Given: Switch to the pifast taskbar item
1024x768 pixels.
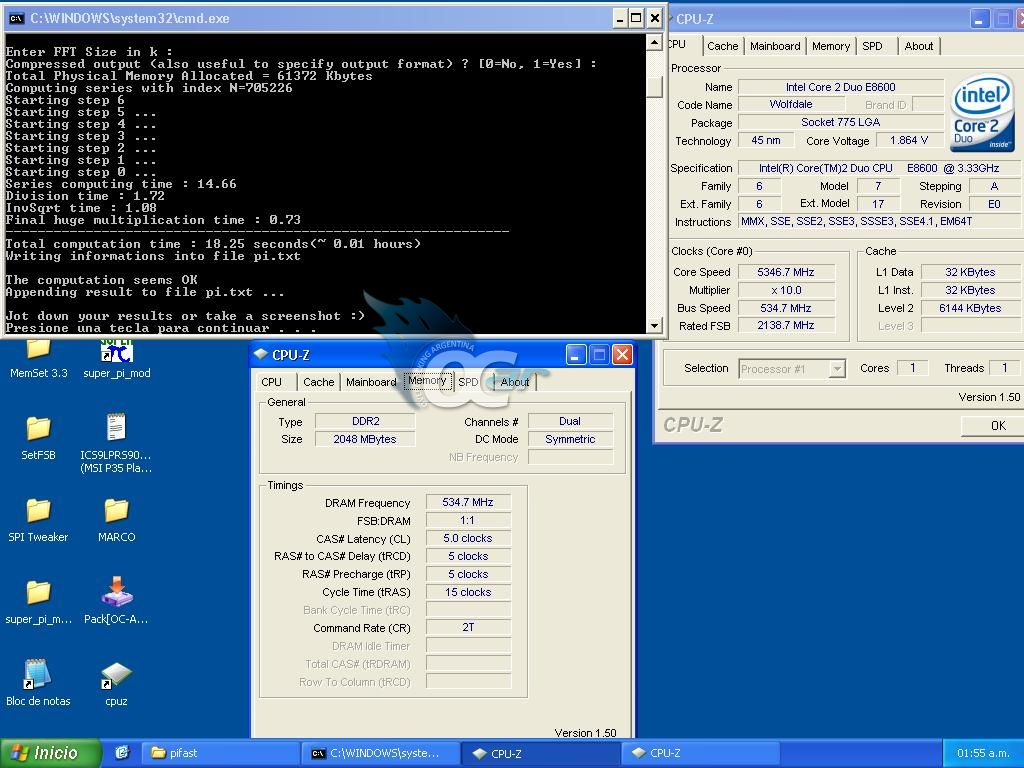Looking at the screenshot, I should pos(222,753).
